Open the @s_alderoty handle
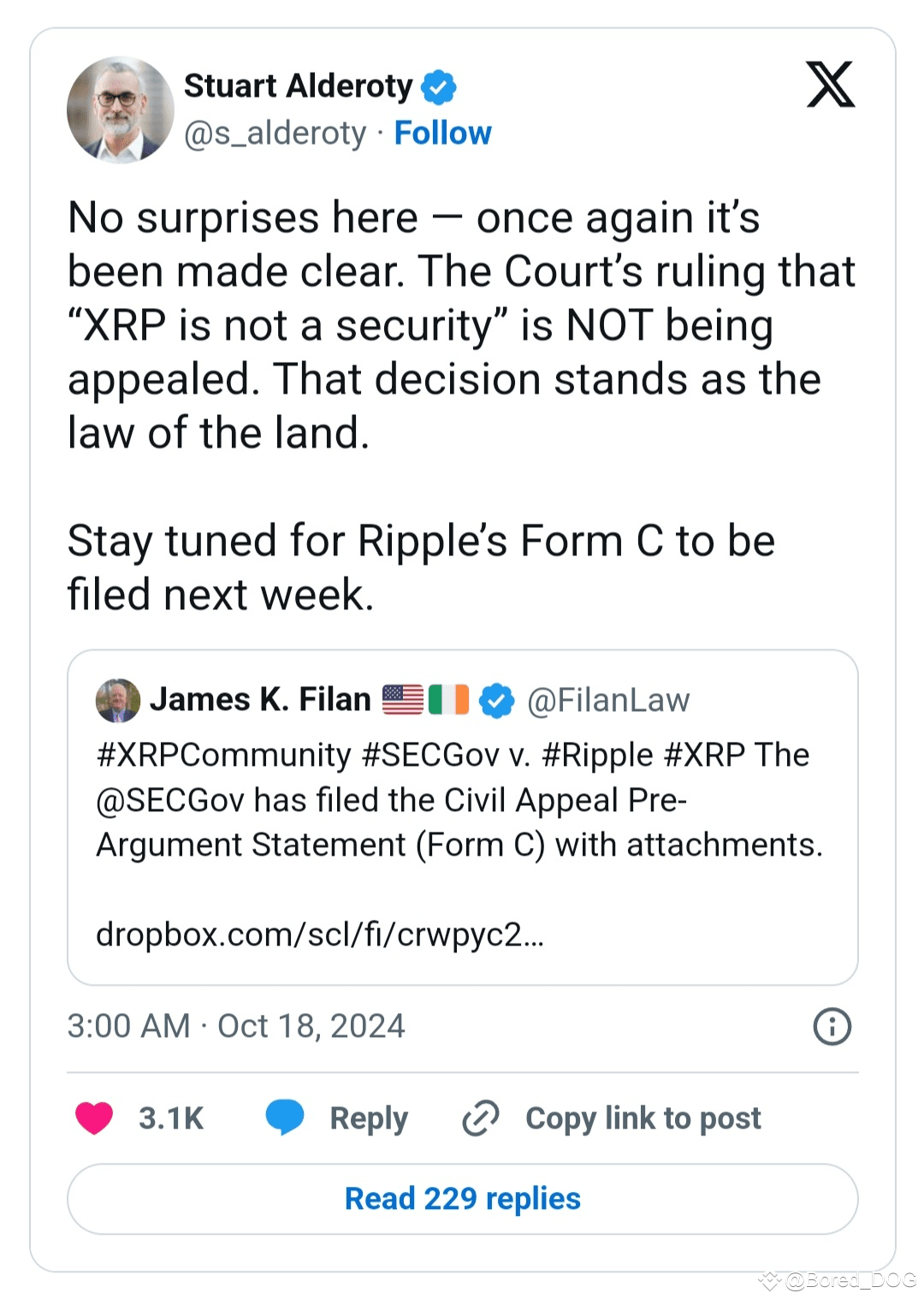Image resolution: width=924 pixels, height=1299 pixels. (275, 133)
